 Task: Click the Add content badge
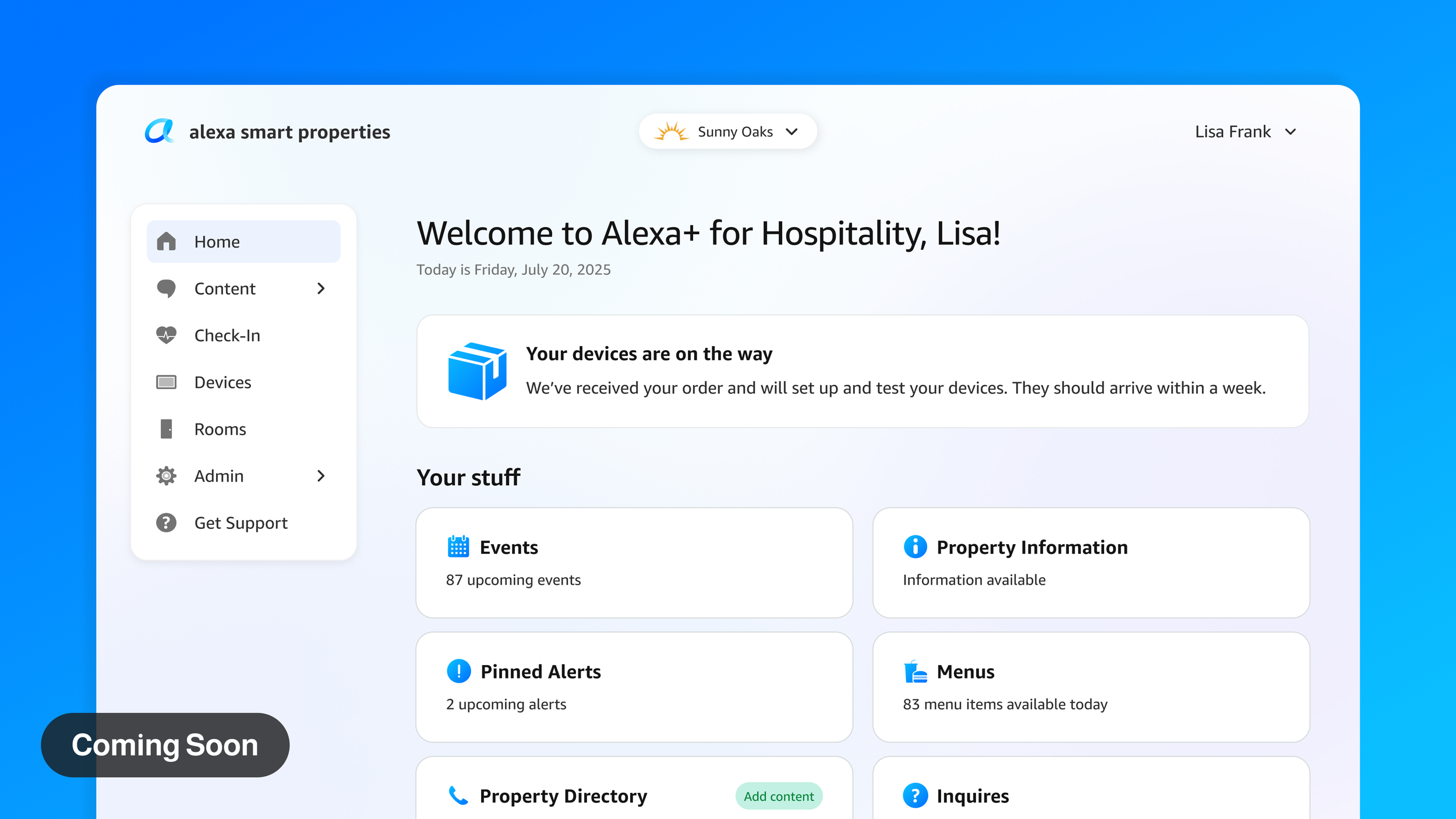(779, 796)
